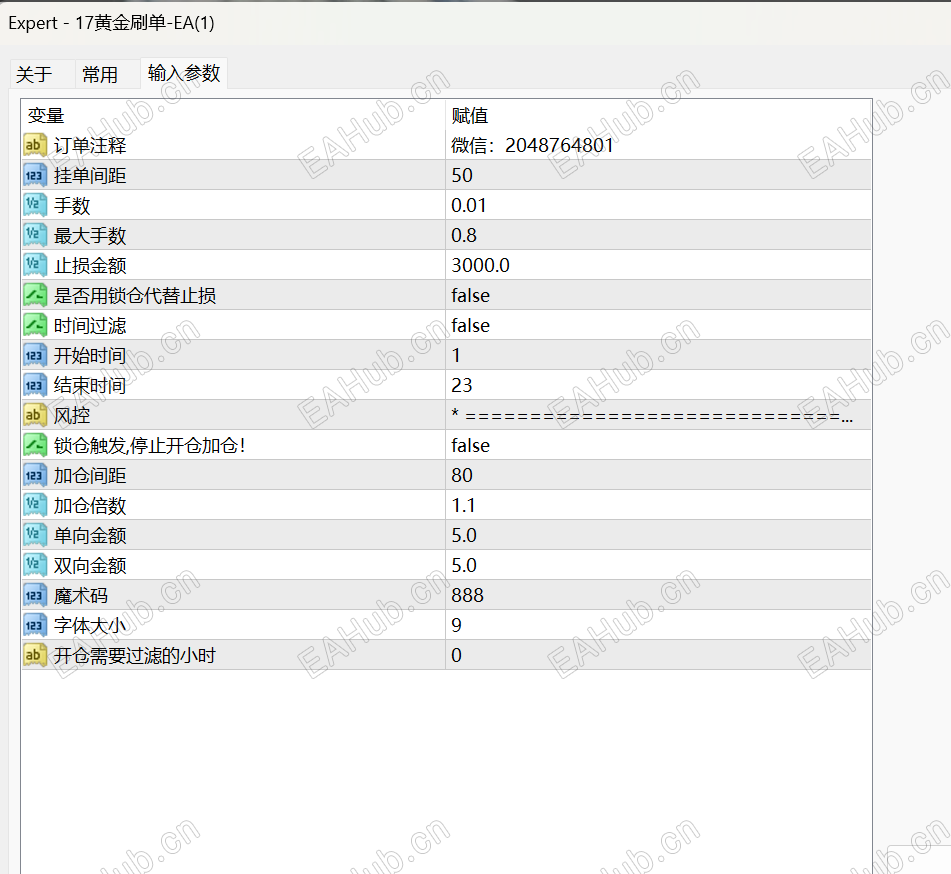The width and height of the screenshot is (951, 874).
Task: Click the 挂单间距 variable name
Action: tap(90, 176)
